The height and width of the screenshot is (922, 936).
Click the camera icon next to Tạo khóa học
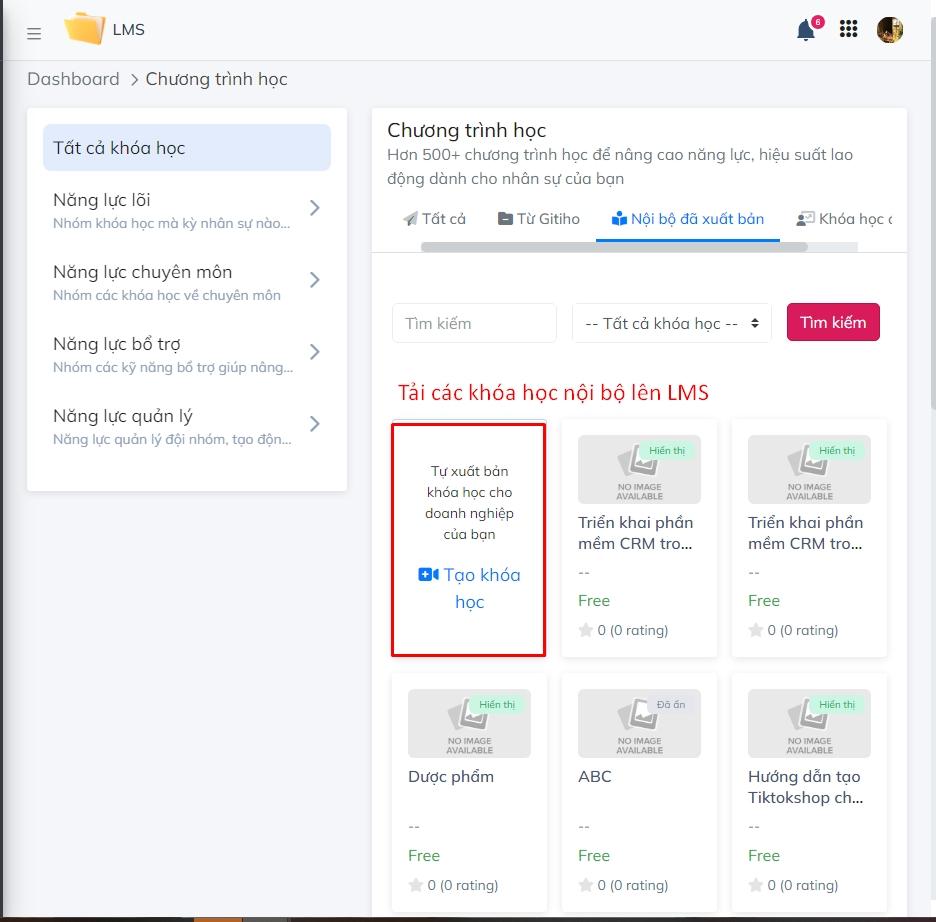point(429,574)
